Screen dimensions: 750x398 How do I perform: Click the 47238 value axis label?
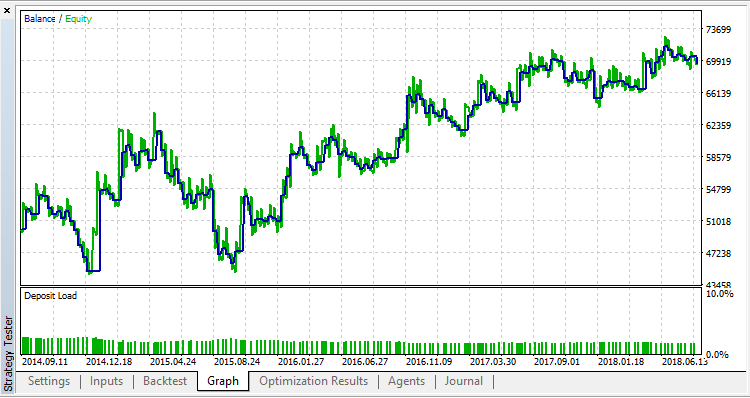click(719, 254)
